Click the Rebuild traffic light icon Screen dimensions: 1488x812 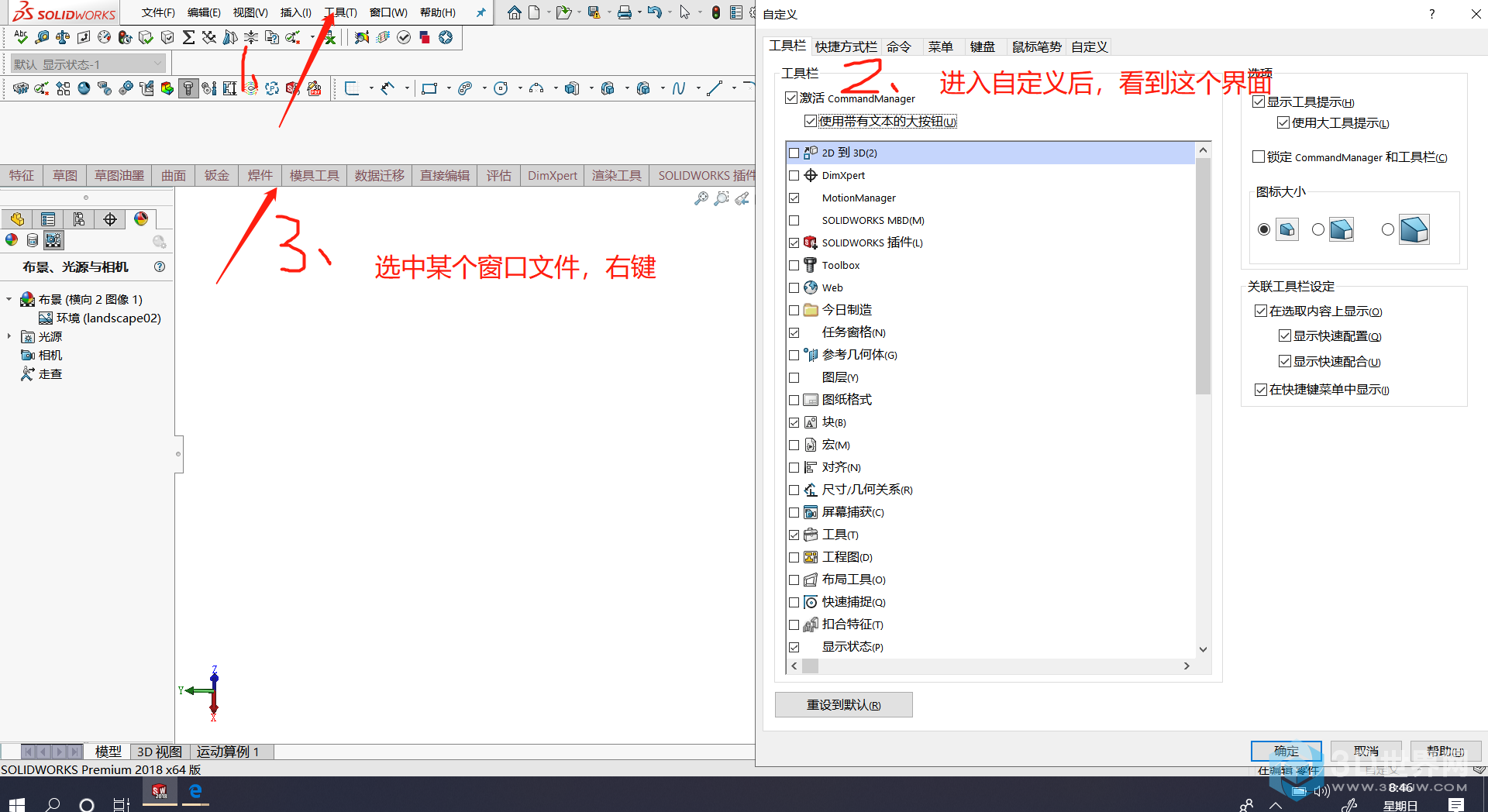click(716, 12)
